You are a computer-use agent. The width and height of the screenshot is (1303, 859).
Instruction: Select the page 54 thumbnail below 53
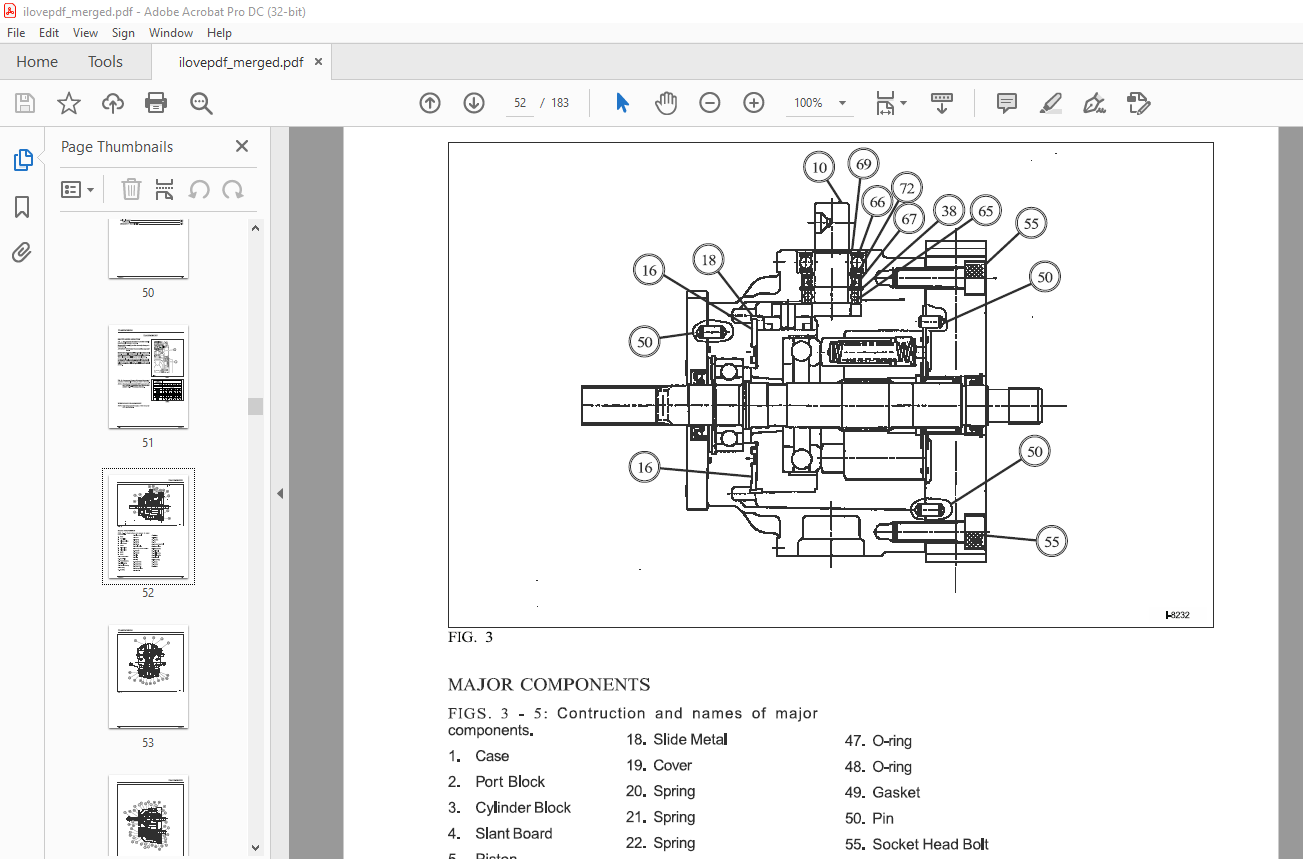[148, 817]
